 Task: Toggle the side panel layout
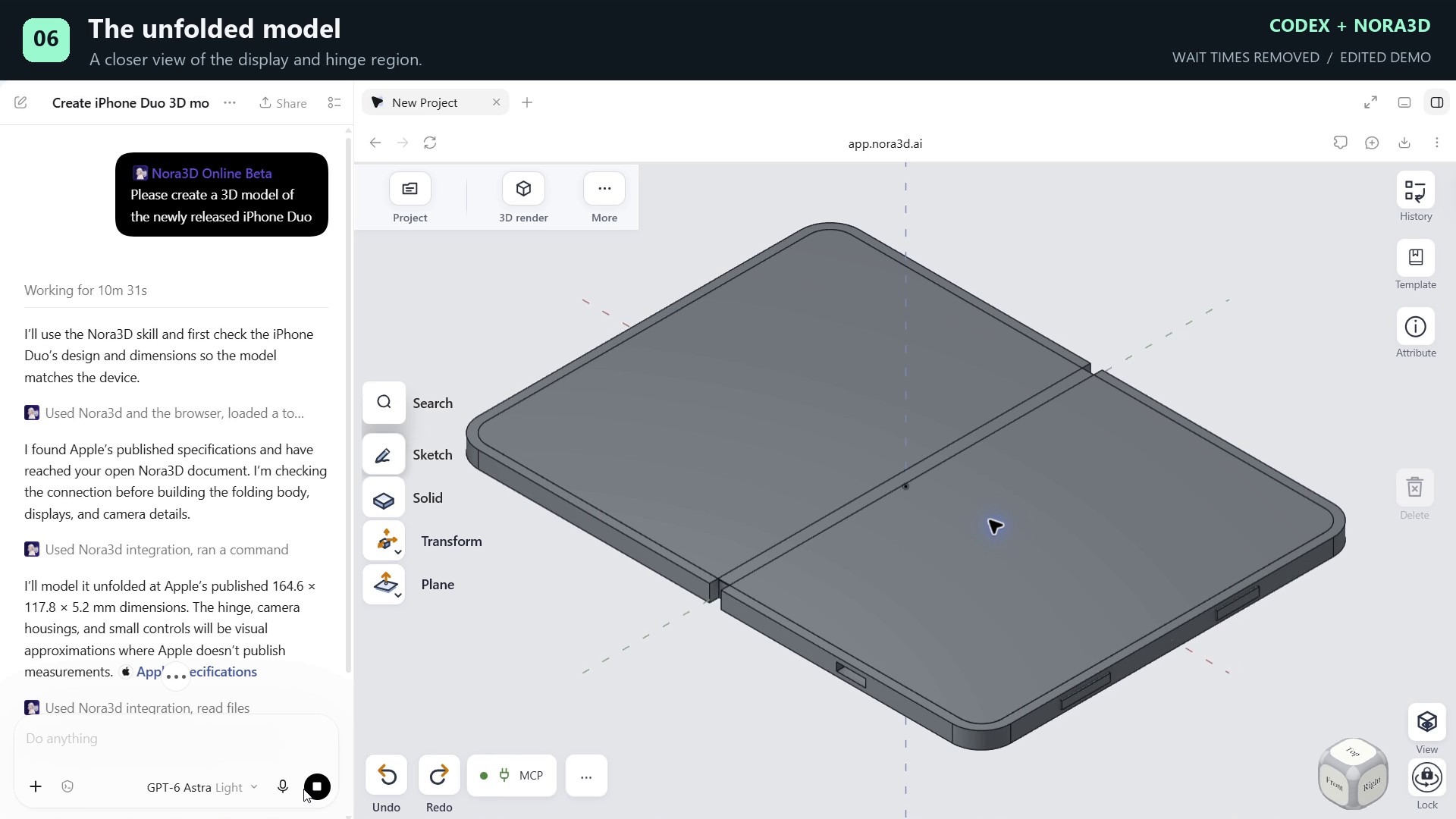pos(1437,102)
